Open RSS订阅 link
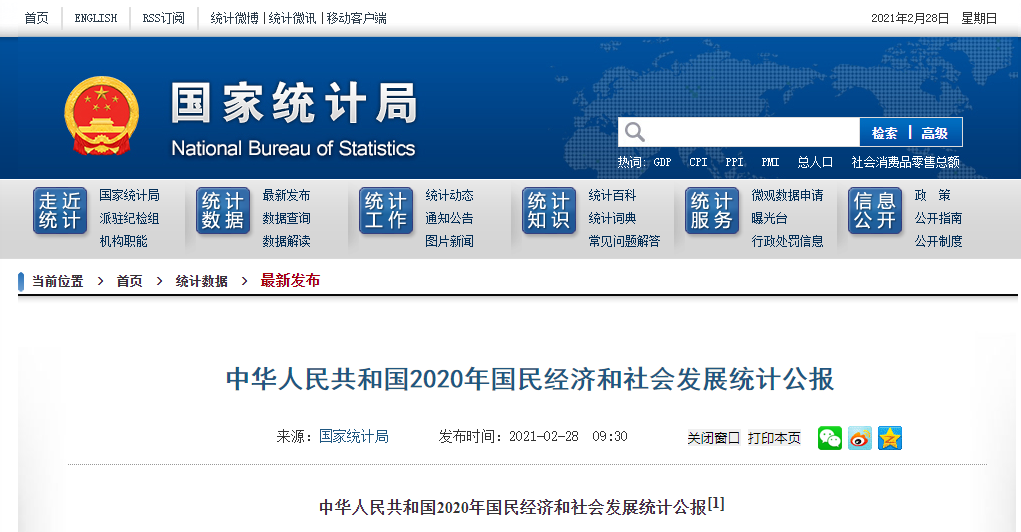1021x532 pixels. click(x=163, y=18)
